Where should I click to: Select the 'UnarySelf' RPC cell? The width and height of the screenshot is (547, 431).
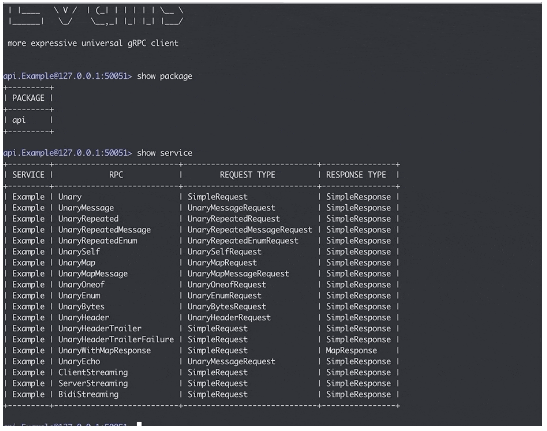tap(79, 252)
